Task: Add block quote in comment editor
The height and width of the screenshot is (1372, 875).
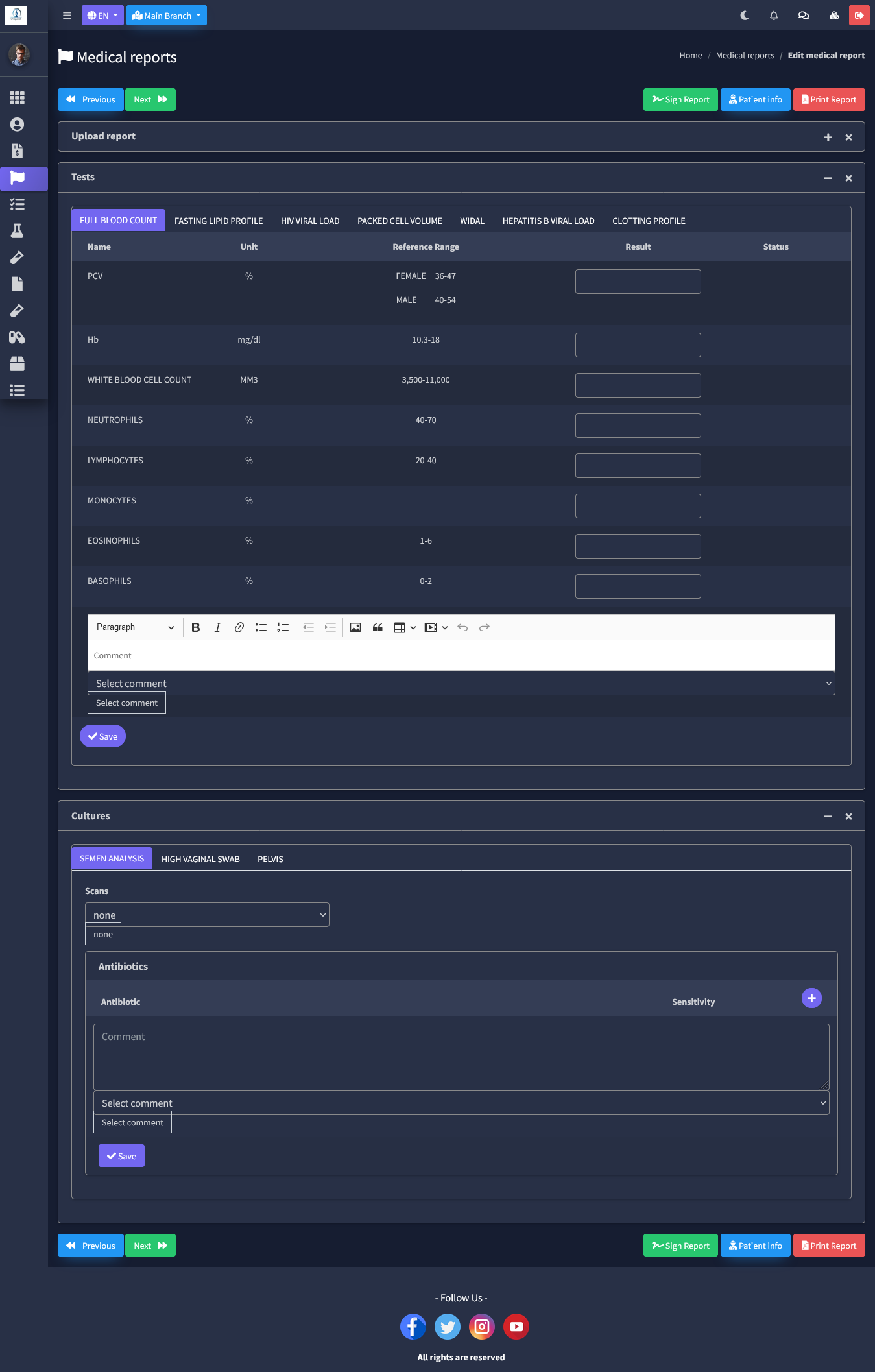Action: (378, 627)
